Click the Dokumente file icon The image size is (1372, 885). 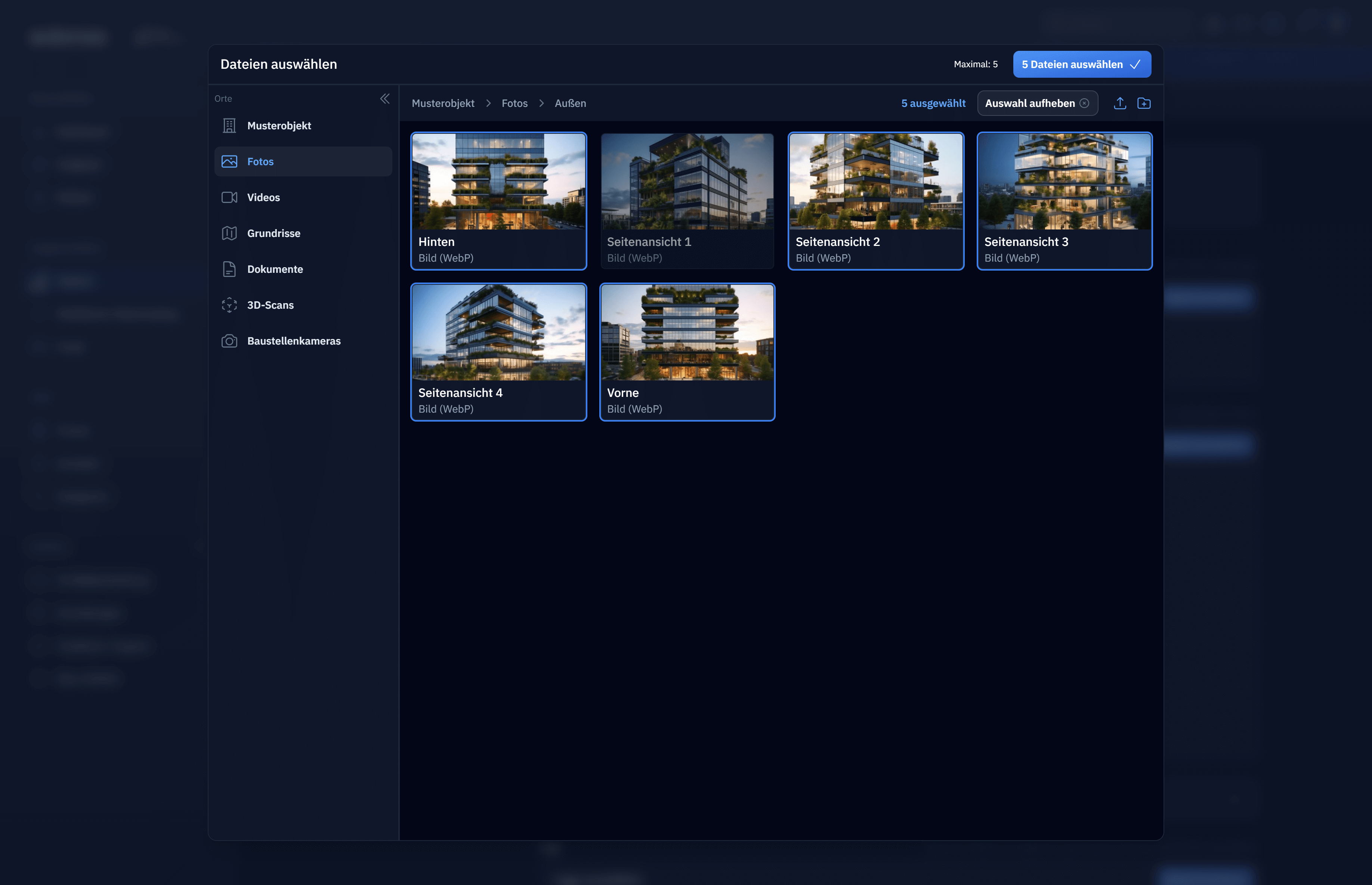(229, 269)
